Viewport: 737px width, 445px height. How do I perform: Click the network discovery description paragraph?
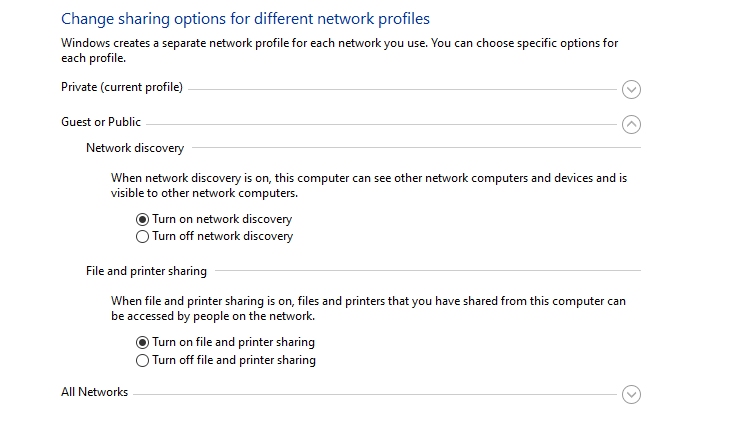(368, 185)
